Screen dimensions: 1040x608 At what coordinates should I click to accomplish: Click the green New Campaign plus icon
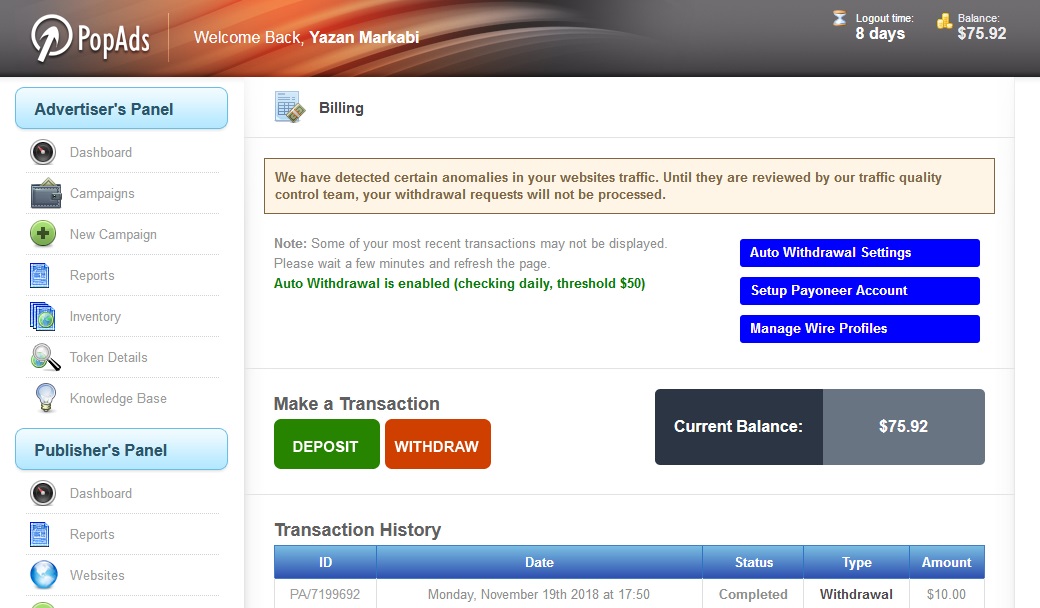43,234
